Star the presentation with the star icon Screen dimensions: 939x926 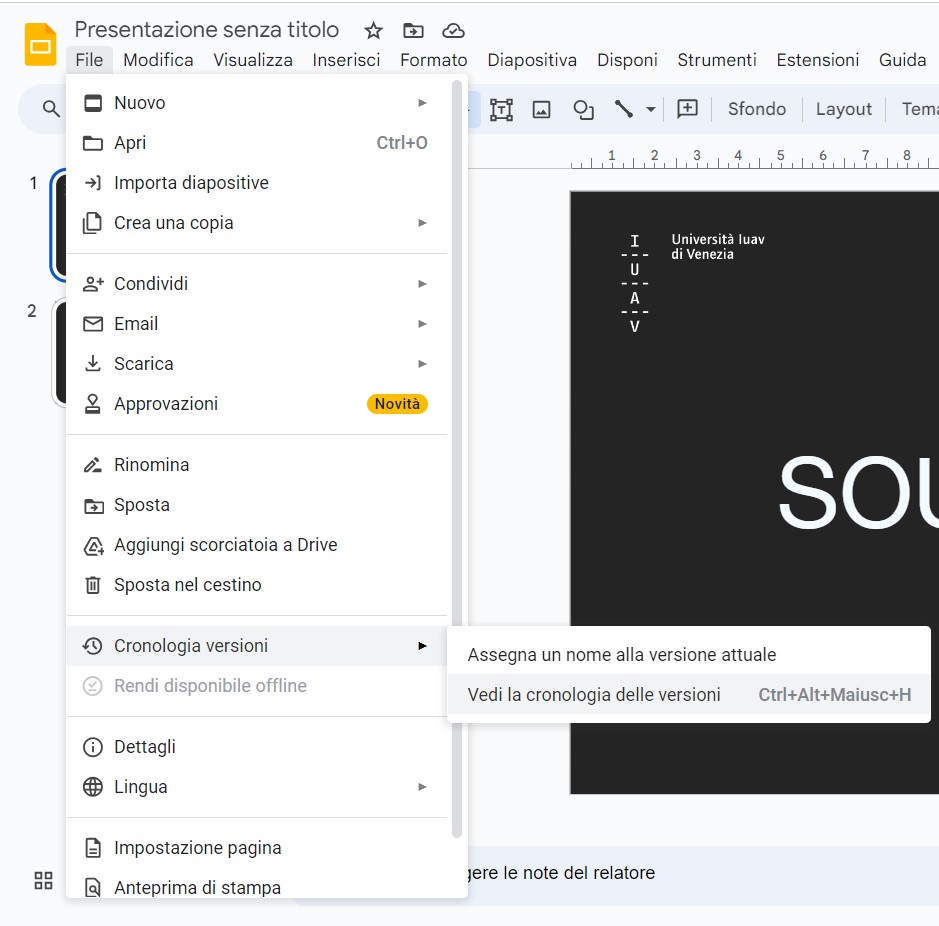(x=373, y=30)
